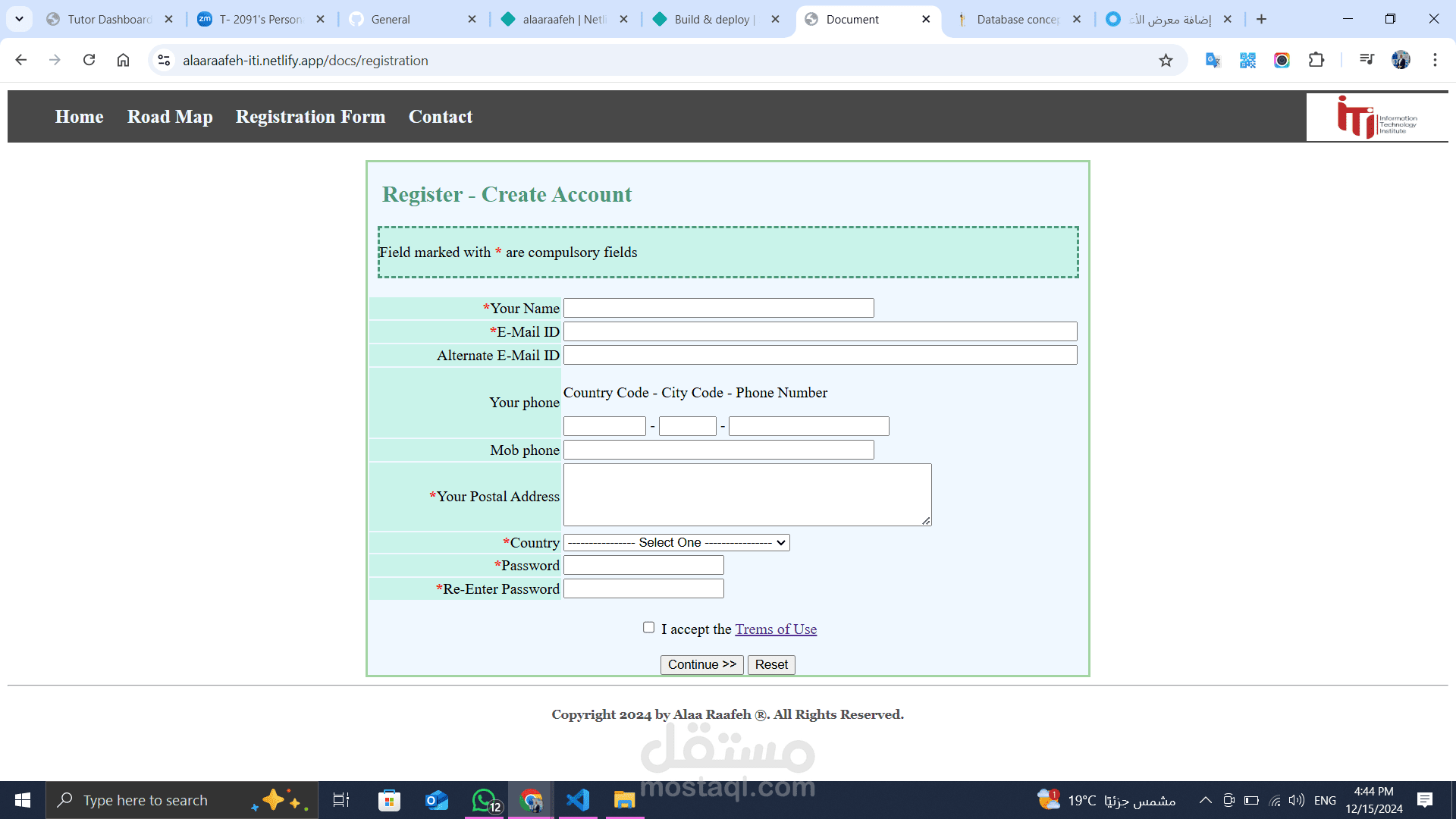Open WhatsApp from the taskbar
This screenshot has height=819, width=1456.
click(x=483, y=799)
